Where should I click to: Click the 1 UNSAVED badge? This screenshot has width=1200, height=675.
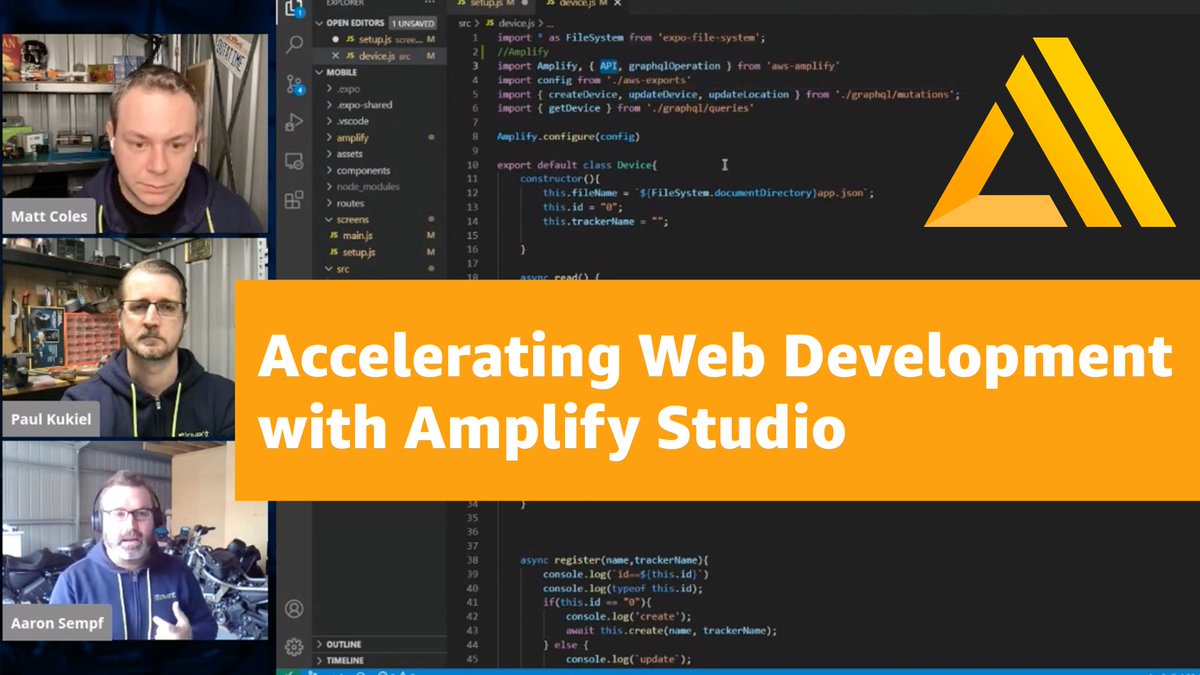413,23
